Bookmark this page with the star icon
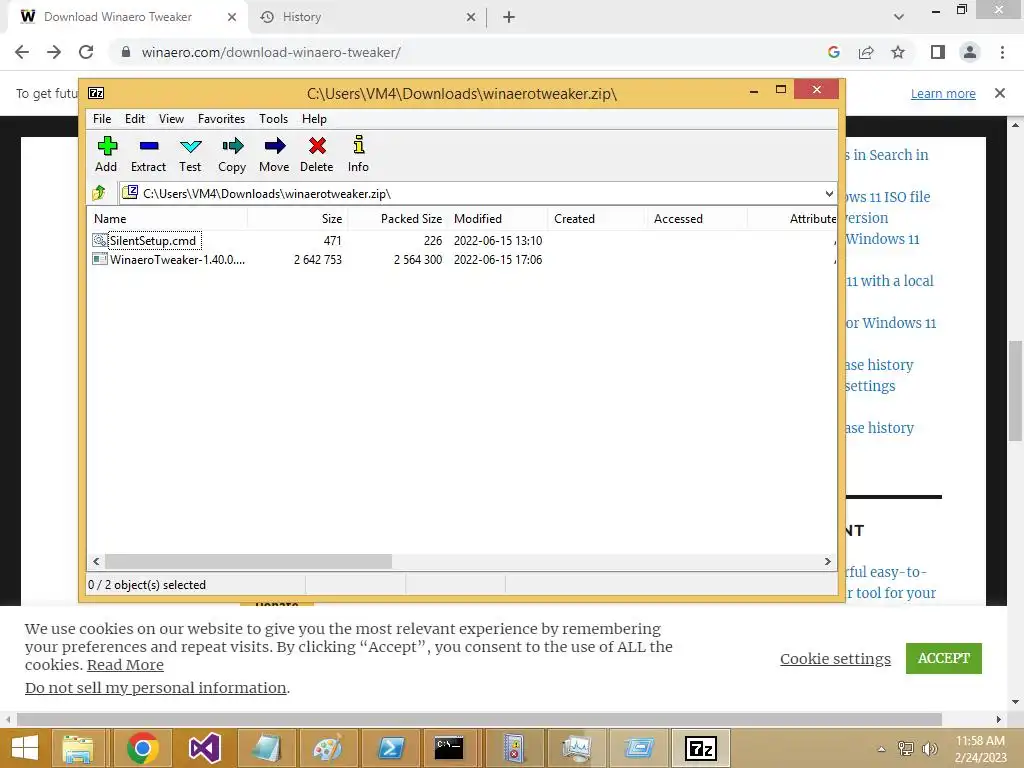Screen dimensions: 1024x768 point(899,52)
